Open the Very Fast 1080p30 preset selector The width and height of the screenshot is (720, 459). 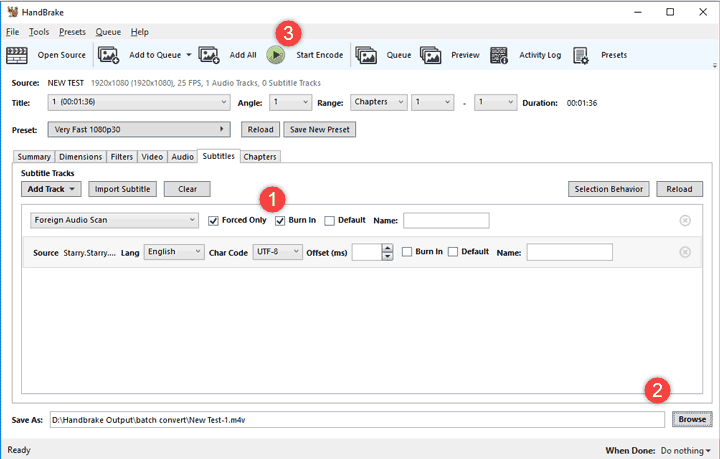[139, 129]
